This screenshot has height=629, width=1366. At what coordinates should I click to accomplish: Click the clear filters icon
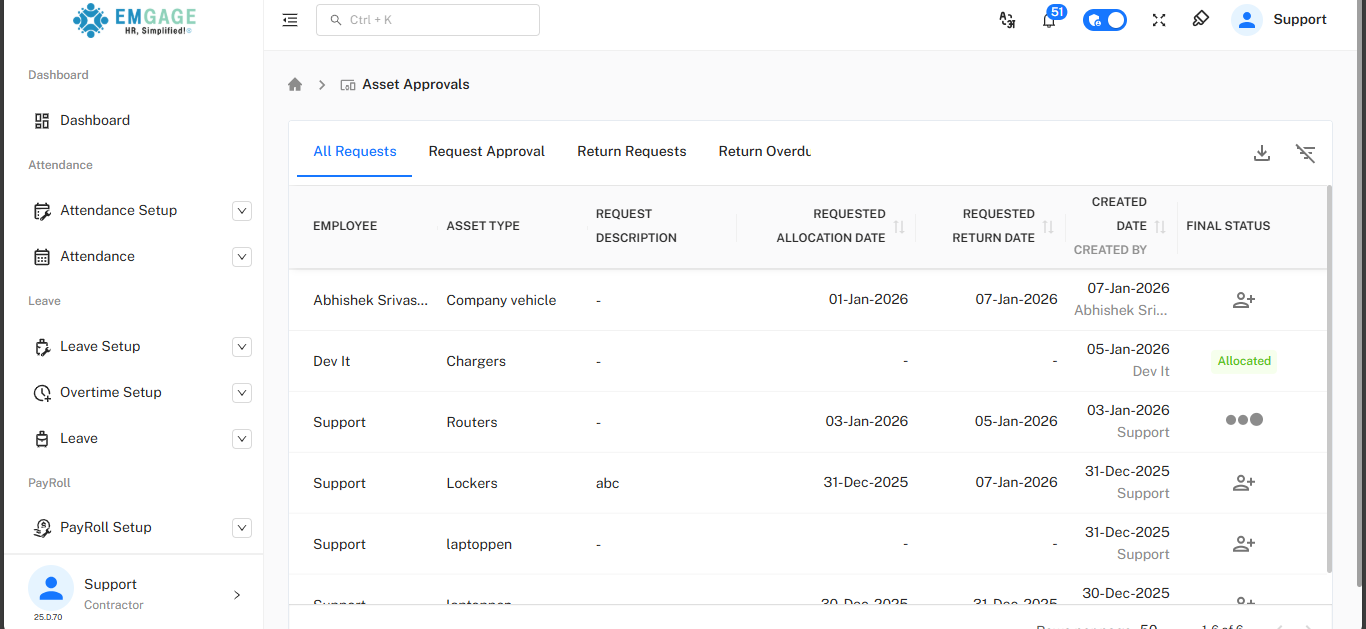[x=1305, y=153]
